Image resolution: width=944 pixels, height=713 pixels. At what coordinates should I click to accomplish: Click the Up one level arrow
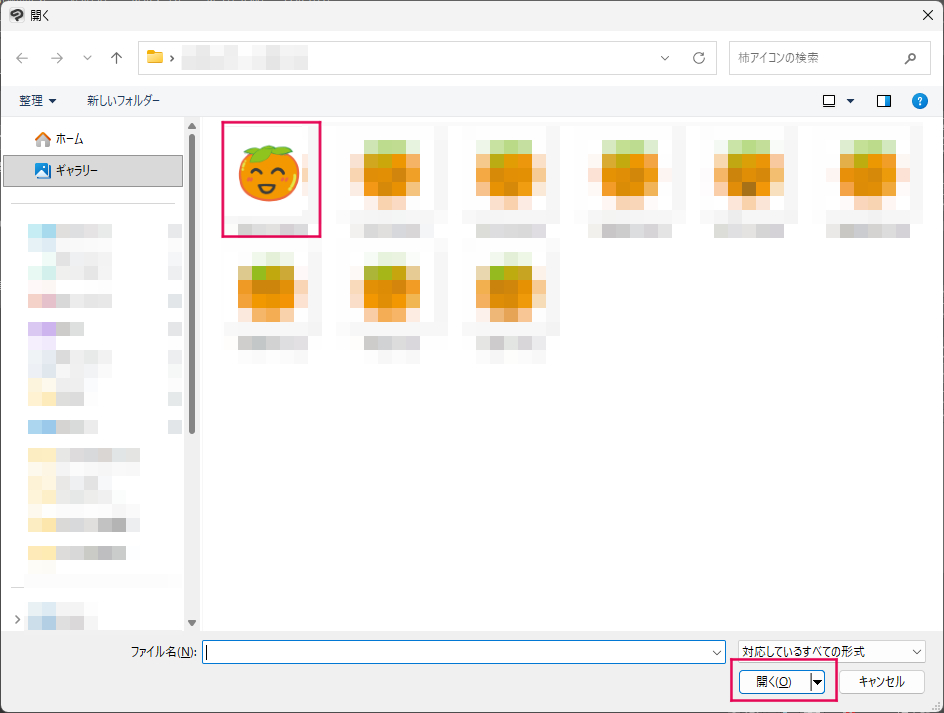(x=116, y=58)
